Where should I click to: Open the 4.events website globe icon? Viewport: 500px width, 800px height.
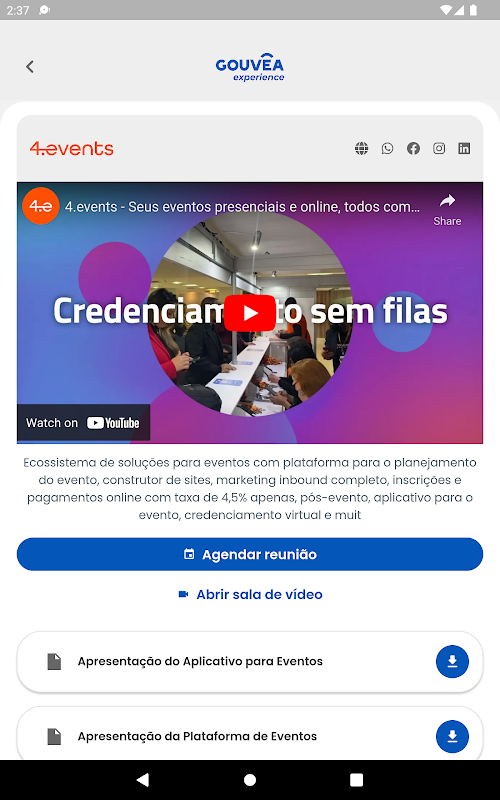click(x=362, y=148)
